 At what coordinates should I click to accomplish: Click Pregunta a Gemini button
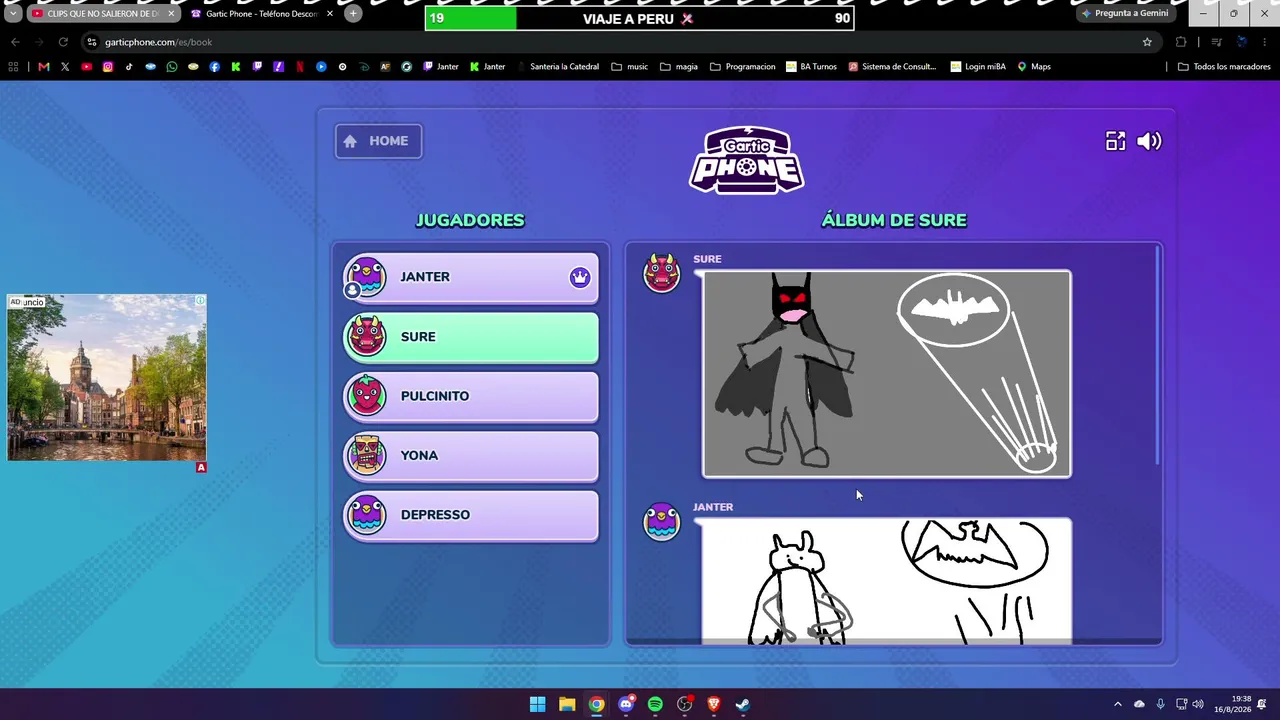pyautogui.click(x=1125, y=14)
